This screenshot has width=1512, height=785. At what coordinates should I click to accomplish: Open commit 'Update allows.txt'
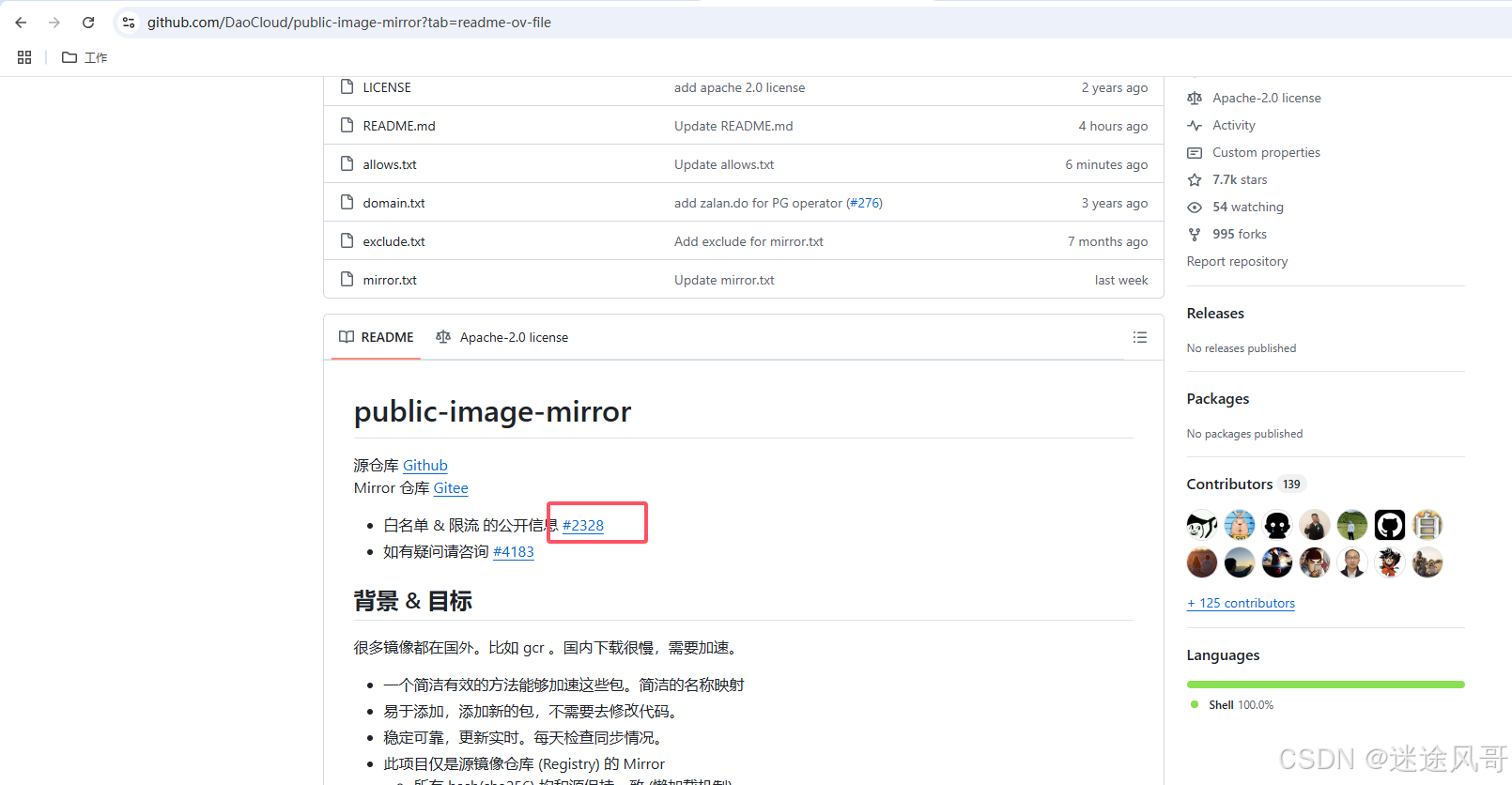tap(724, 164)
